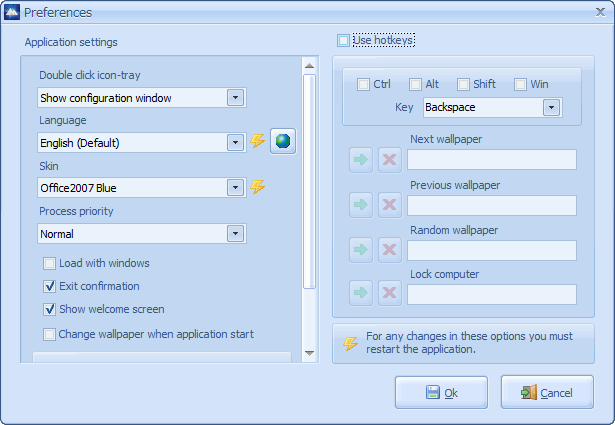615x425 pixels.
Task: Click the lightning icon in restart notice
Action: (350, 343)
